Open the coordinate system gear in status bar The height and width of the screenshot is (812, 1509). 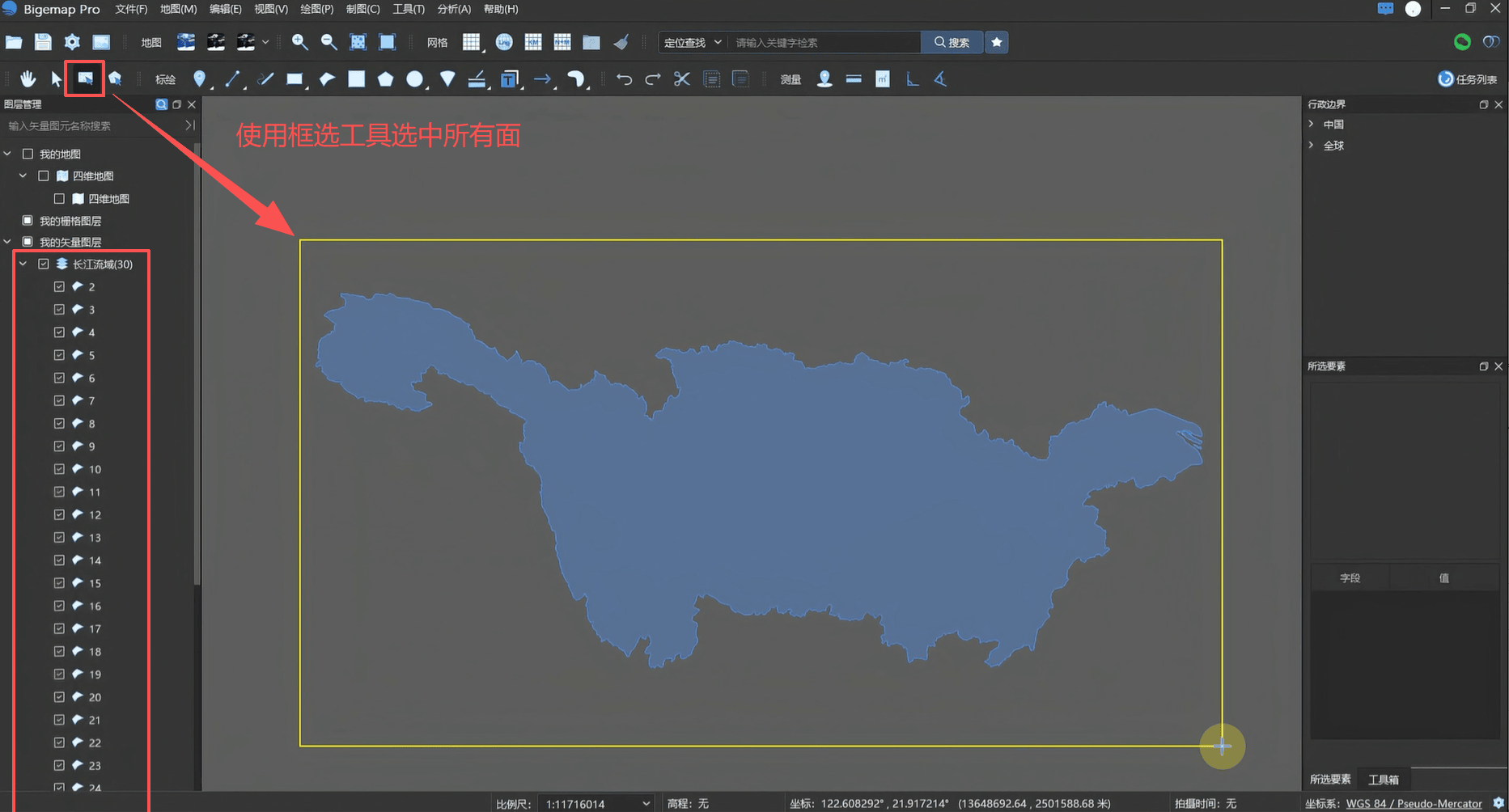pyautogui.click(x=1498, y=803)
